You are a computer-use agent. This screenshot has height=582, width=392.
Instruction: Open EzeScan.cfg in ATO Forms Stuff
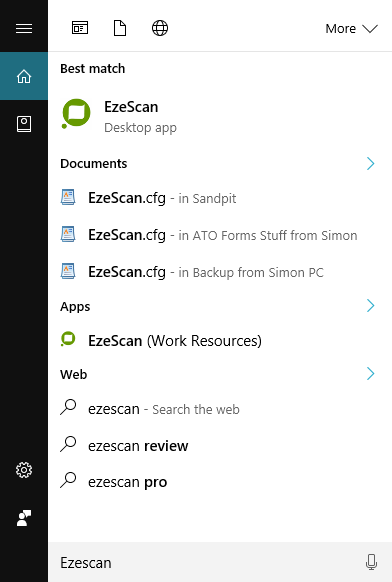(220, 235)
